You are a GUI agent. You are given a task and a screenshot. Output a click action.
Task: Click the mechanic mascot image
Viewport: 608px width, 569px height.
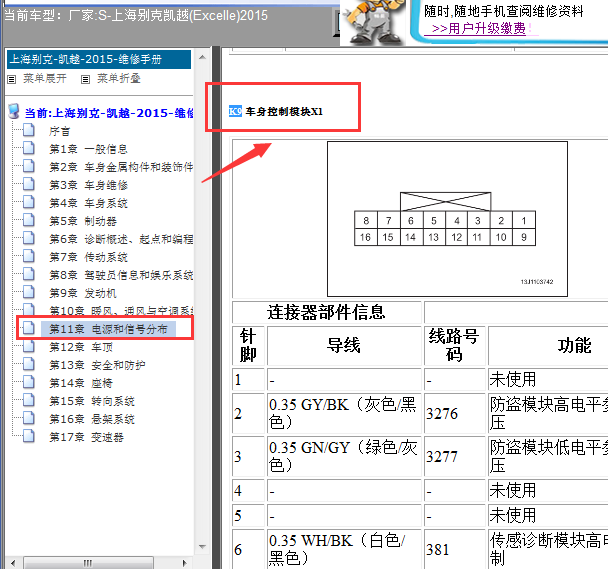[371, 22]
